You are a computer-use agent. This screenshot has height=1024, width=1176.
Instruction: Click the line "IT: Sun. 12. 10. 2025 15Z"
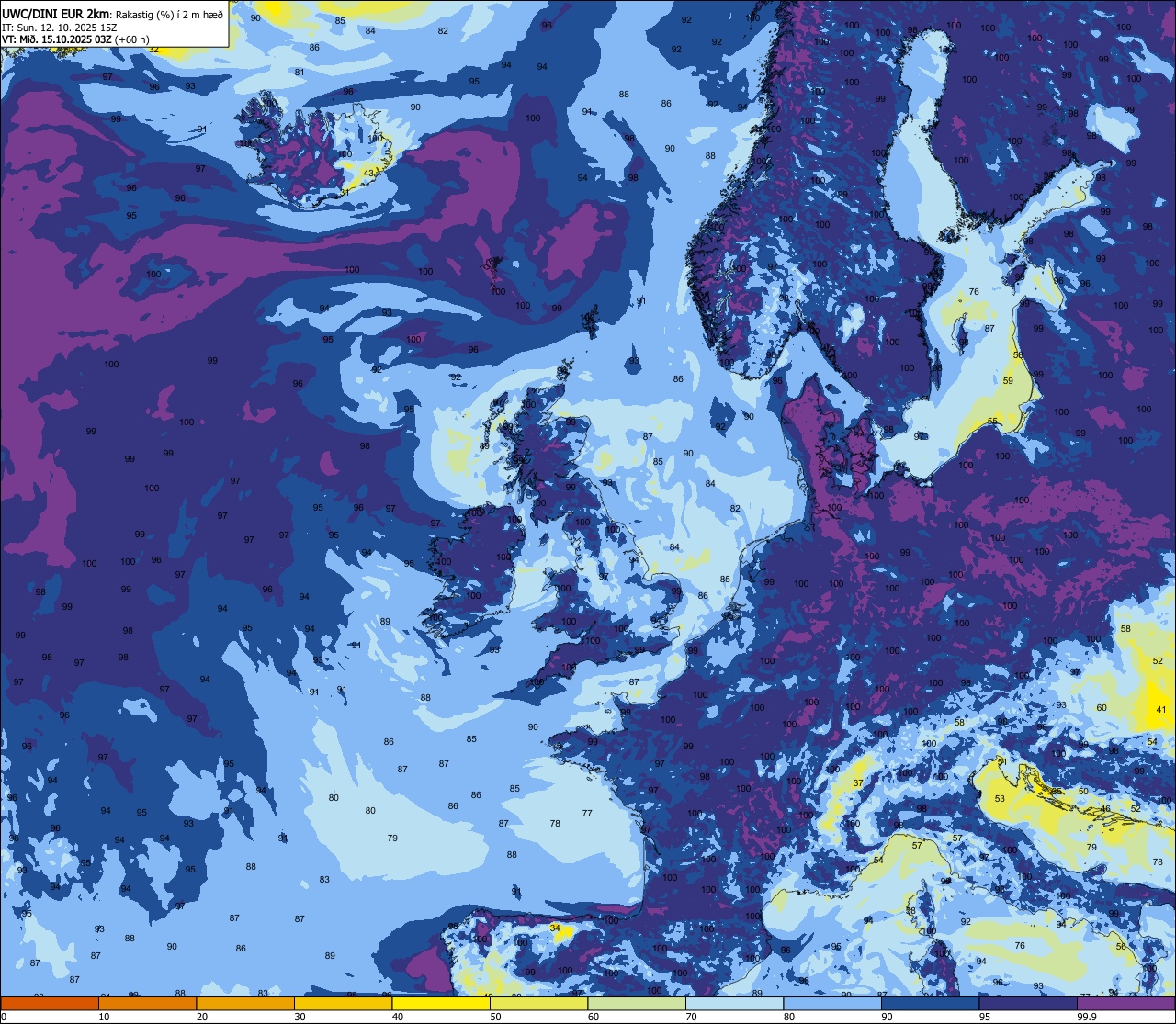coord(60,27)
